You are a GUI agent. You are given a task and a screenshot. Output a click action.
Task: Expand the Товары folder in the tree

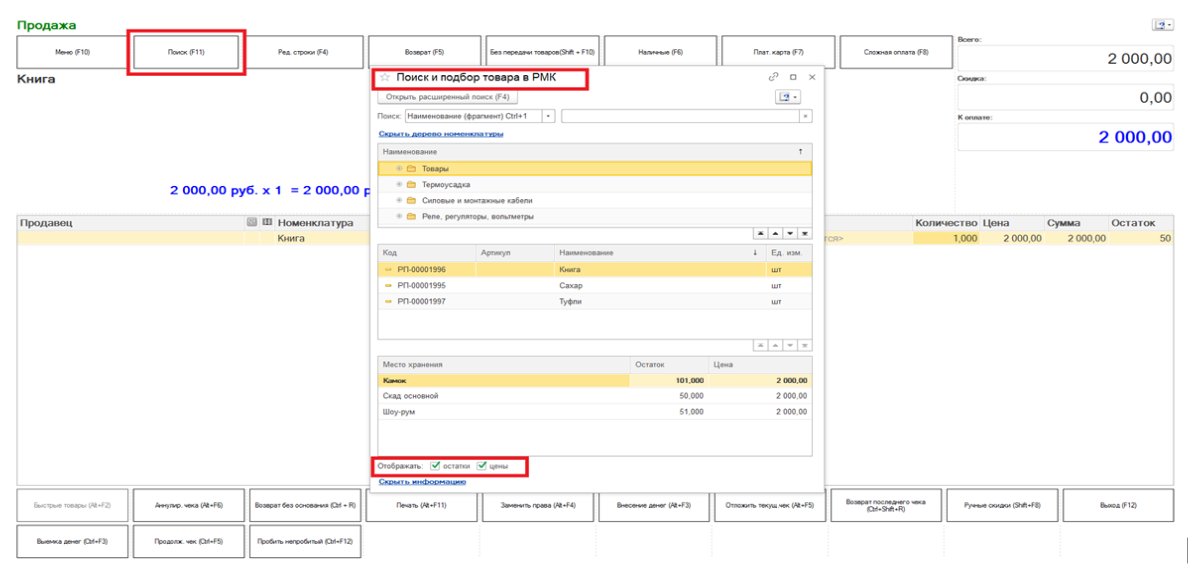pos(399,168)
